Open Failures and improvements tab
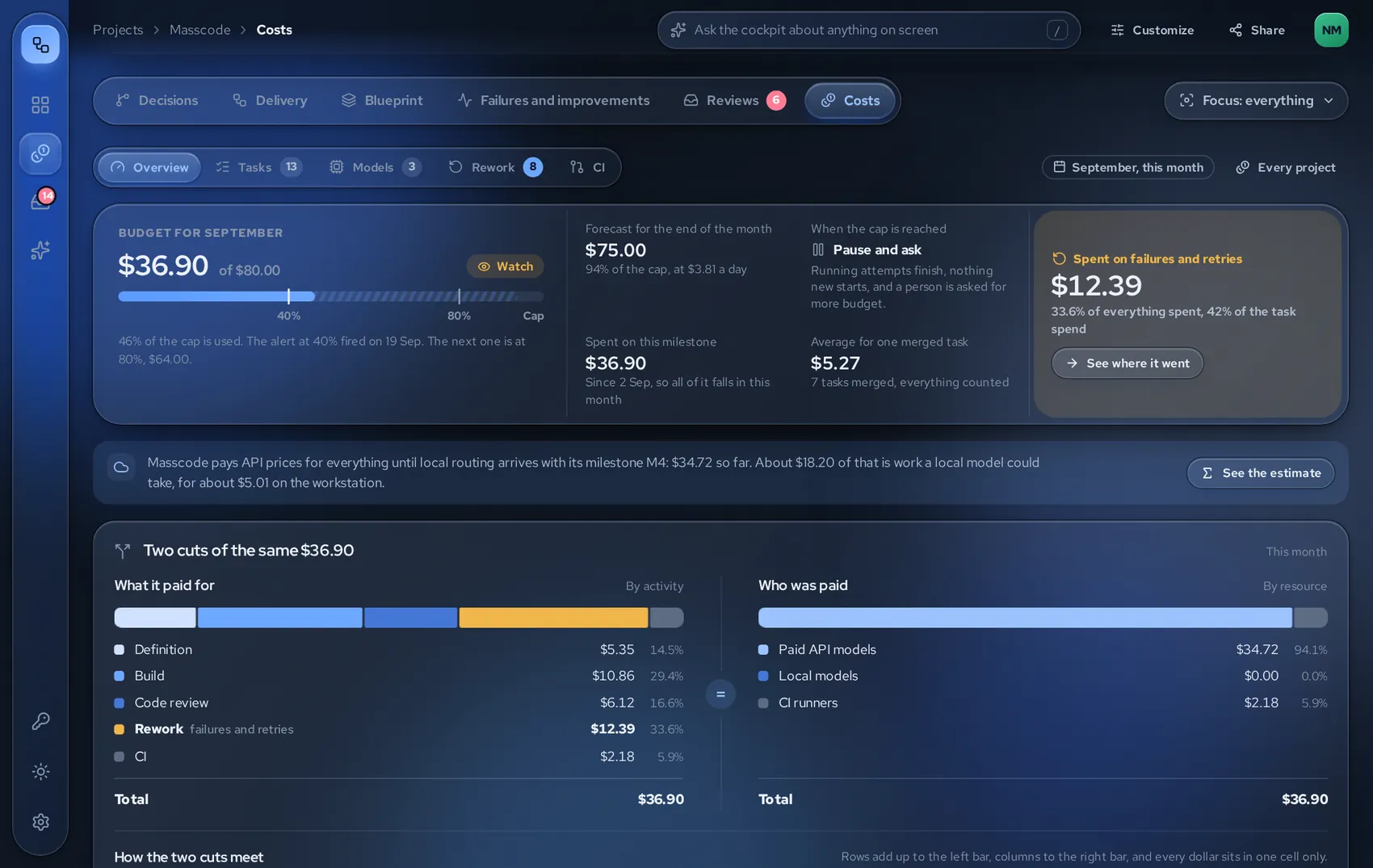Viewport: 1373px width, 868px height. tap(553, 101)
